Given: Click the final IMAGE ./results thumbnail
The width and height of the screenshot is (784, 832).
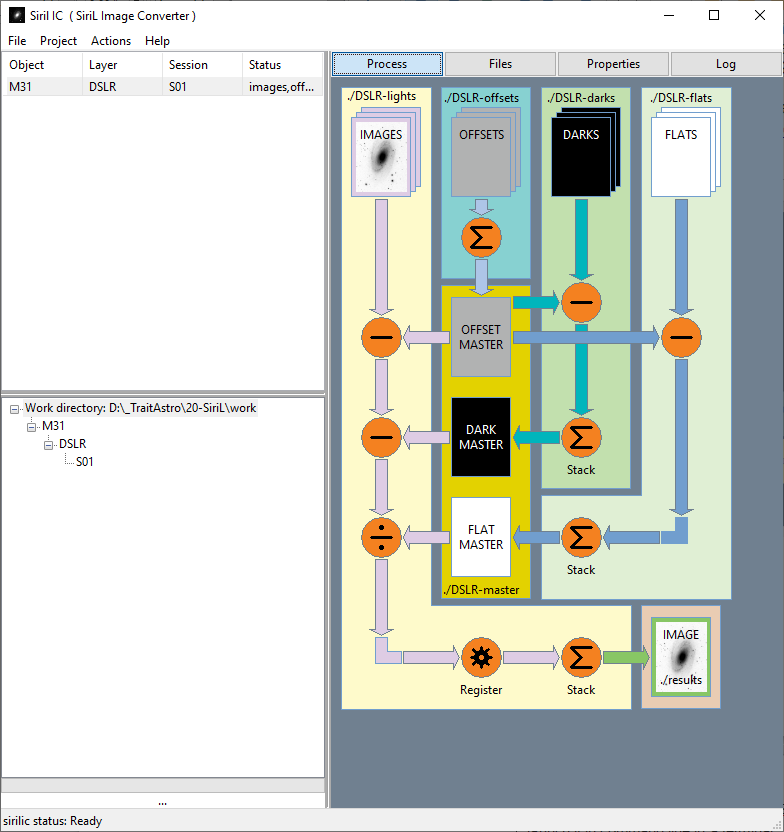Looking at the screenshot, I should tap(681, 657).
